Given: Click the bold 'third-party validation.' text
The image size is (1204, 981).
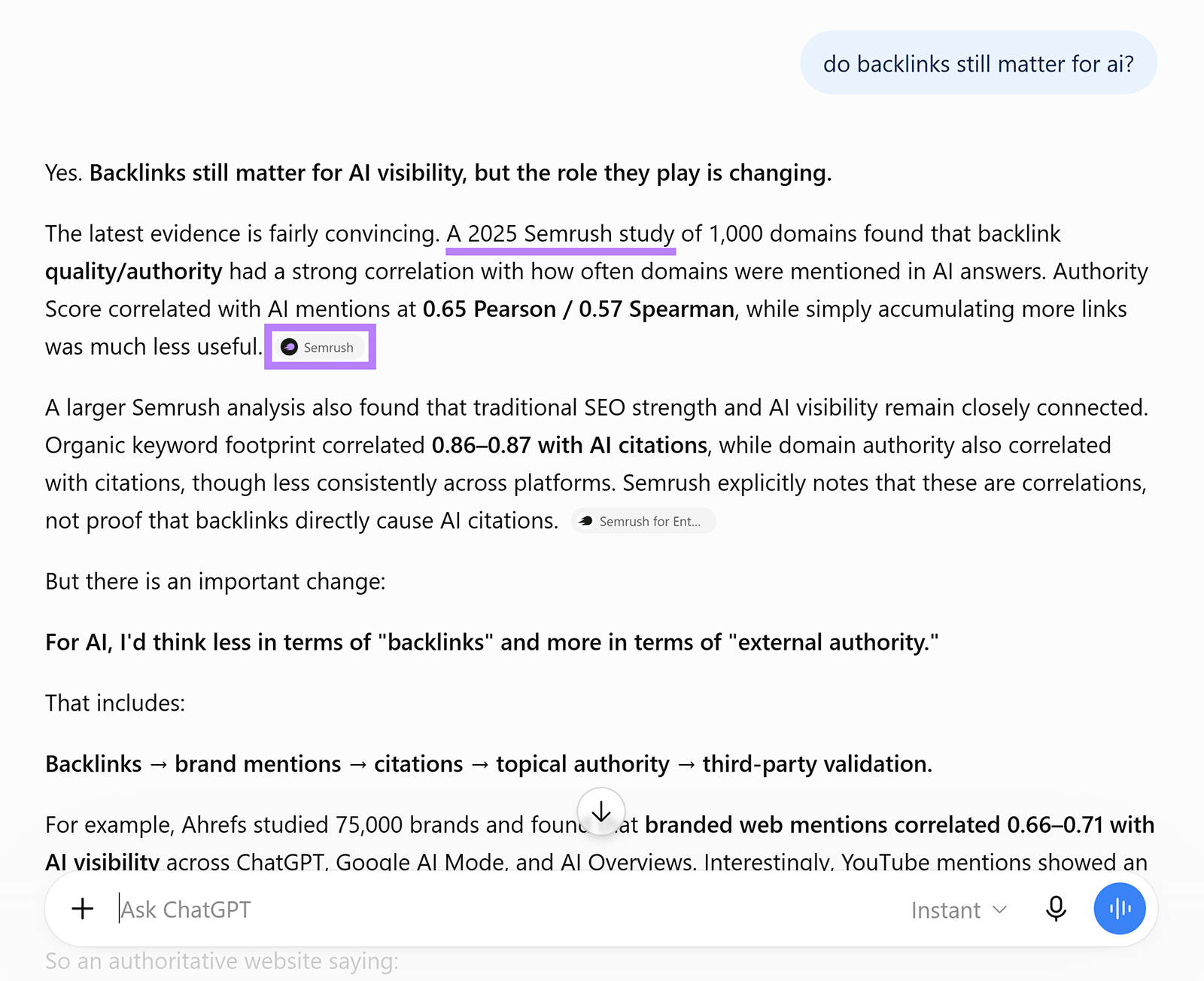Looking at the screenshot, I should [817, 764].
